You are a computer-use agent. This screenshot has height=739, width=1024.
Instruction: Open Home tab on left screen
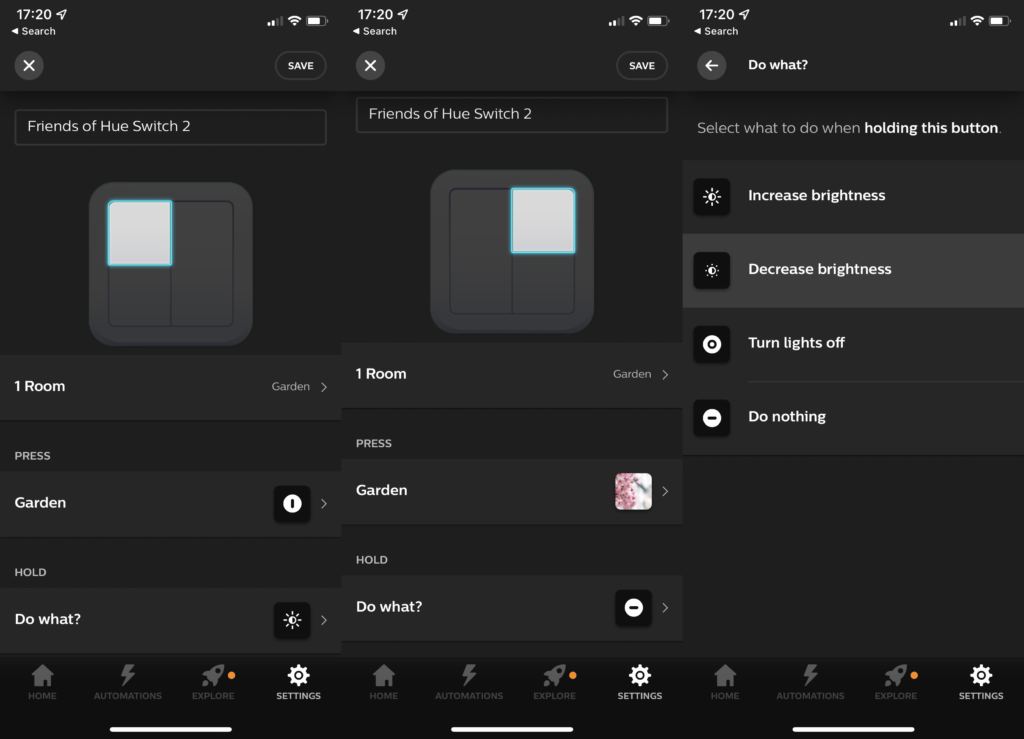[x=42, y=682]
